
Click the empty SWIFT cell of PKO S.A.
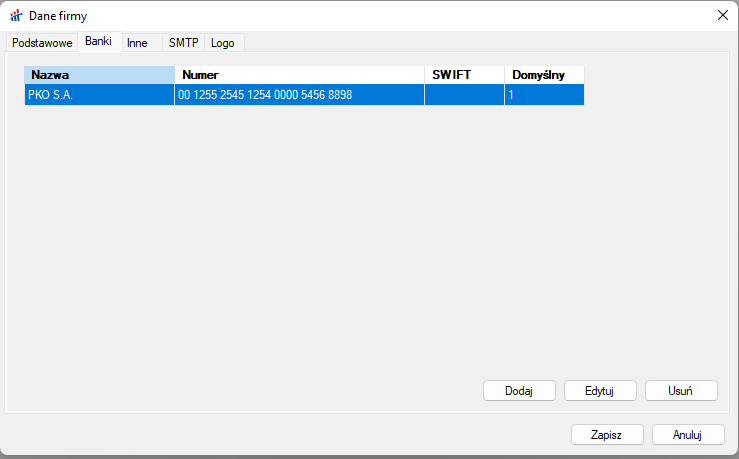point(464,95)
